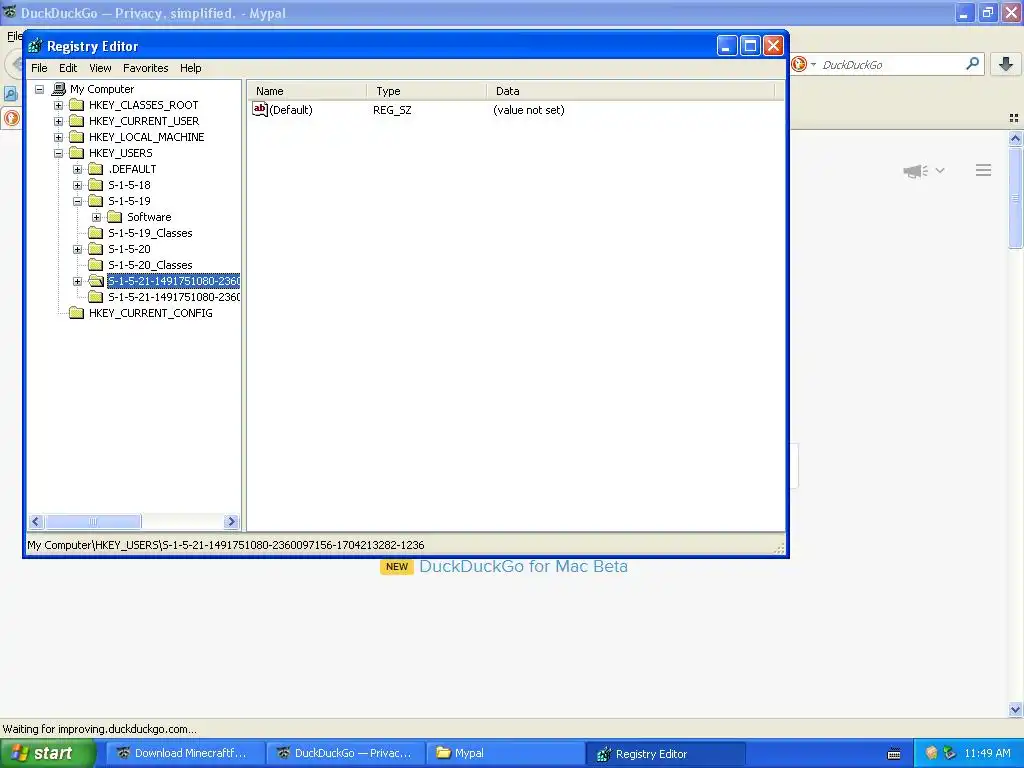This screenshot has height=768, width=1024.
Task: Open the Favorites menu in Registry Editor
Action: pos(146,68)
